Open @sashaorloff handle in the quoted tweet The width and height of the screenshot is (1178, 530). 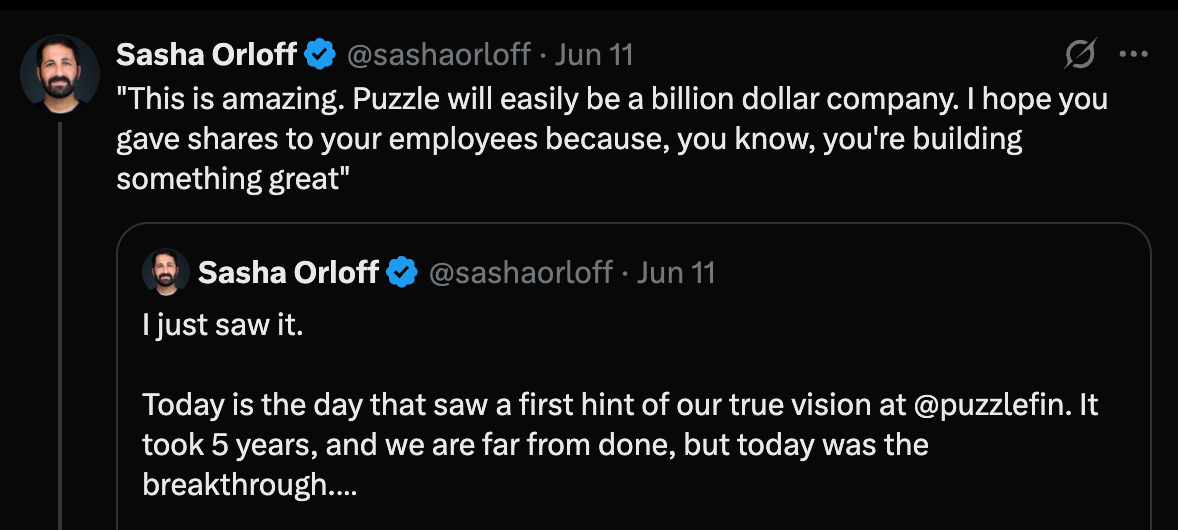coord(520,272)
